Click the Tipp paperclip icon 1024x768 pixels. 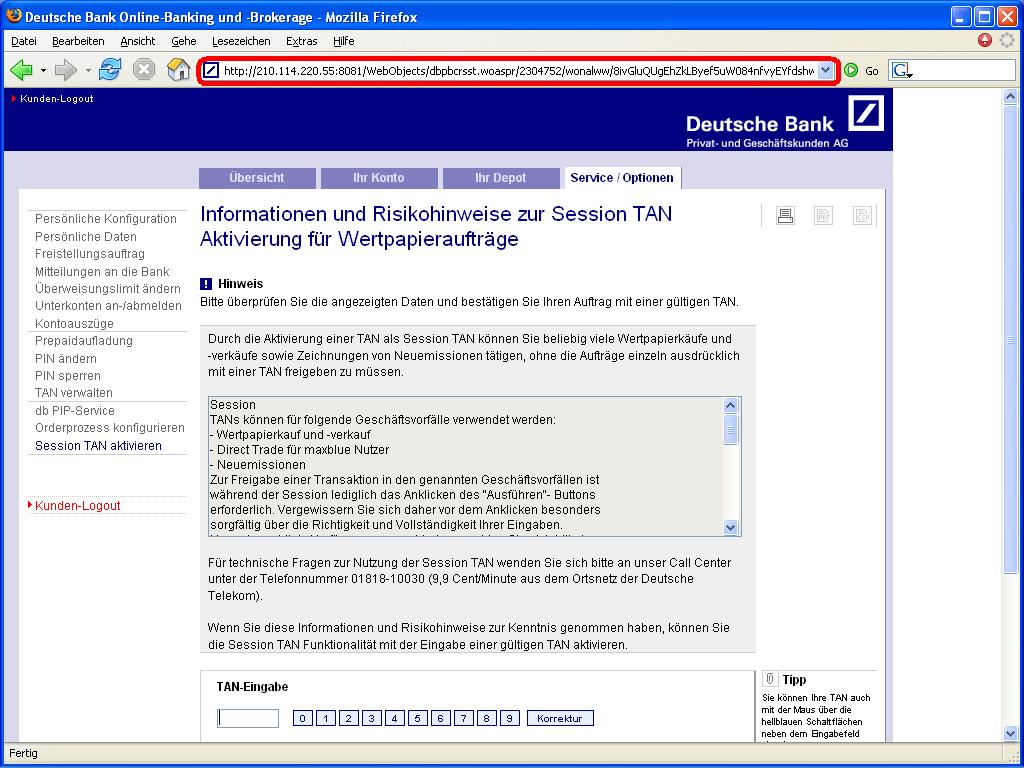coord(770,679)
